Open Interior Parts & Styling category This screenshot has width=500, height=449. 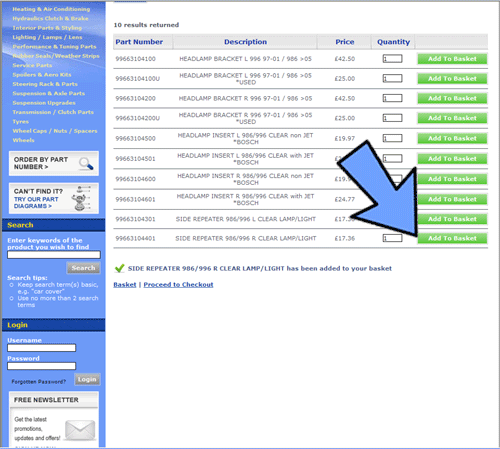pos(47,28)
